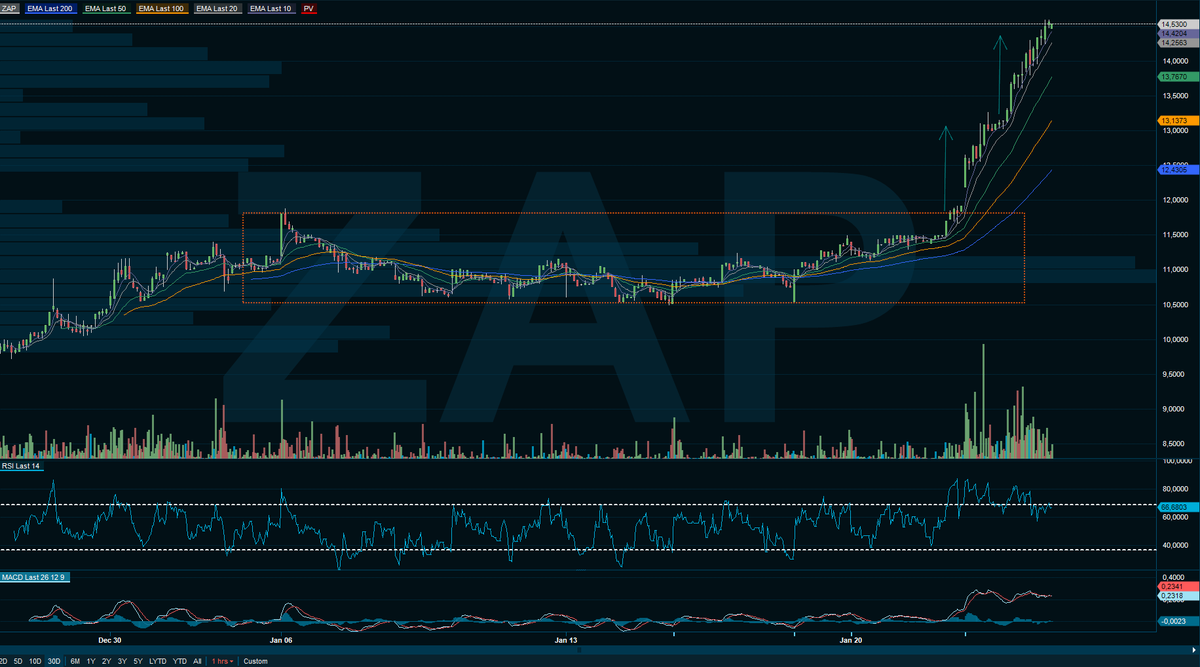Image resolution: width=1200 pixels, height=667 pixels.
Task: Toggle the PV price volume indicator
Action: pos(309,8)
